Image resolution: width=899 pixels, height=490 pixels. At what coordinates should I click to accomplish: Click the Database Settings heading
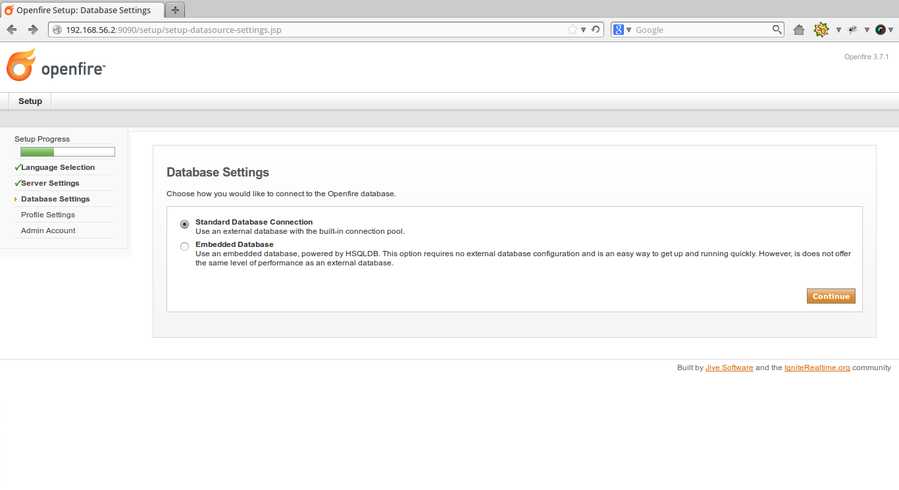pyautogui.click(x=218, y=173)
